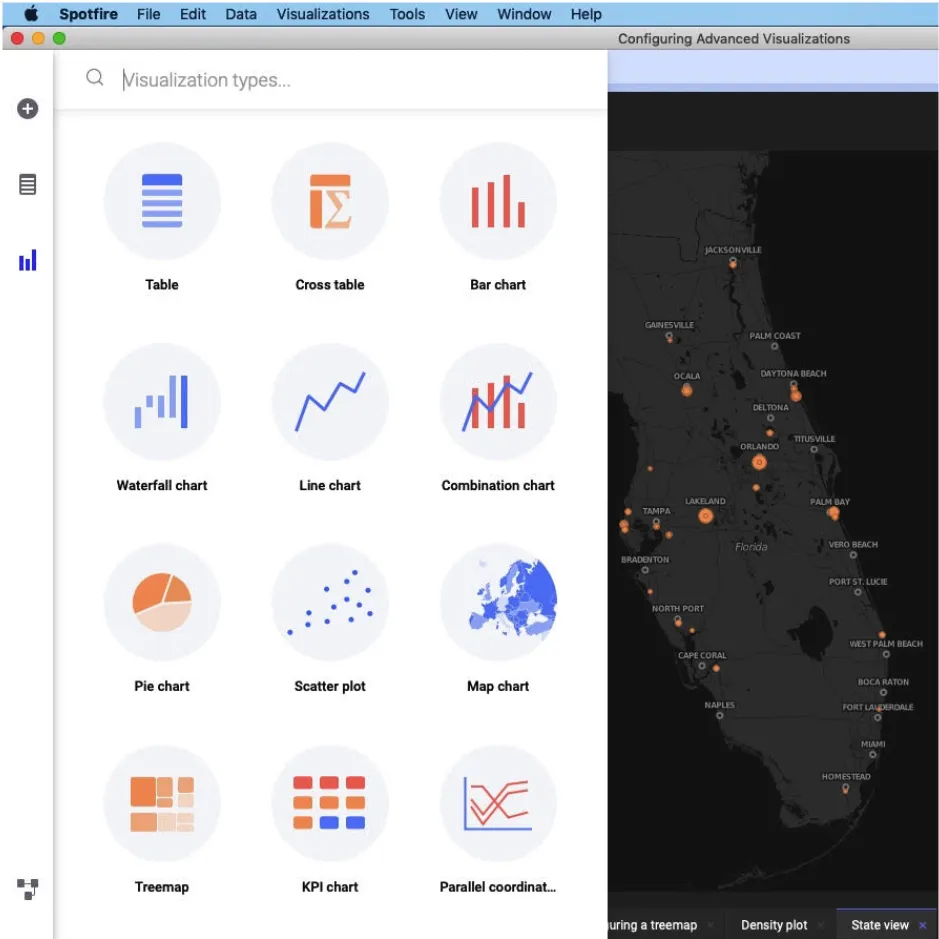Screen dimensions: 939x939
Task: Click the Miami marker on the map
Action: pos(873,754)
